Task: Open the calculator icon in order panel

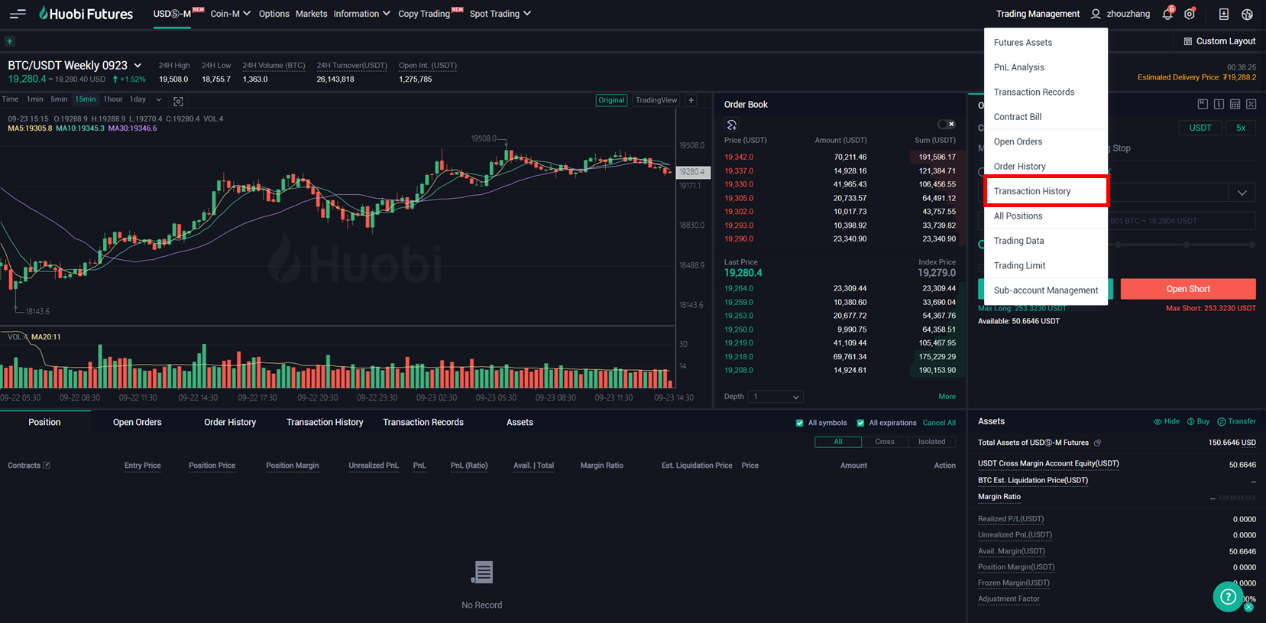Action: tap(1235, 104)
